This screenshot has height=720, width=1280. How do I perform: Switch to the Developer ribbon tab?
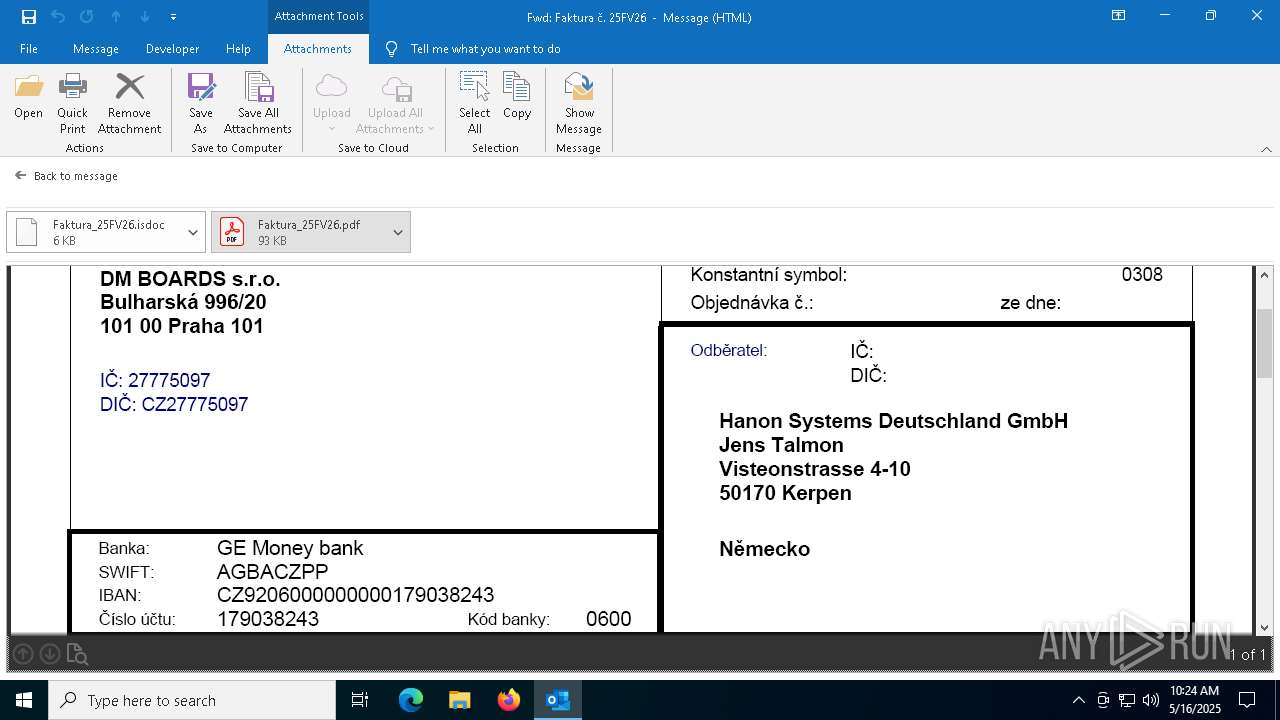pyautogui.click(x=172, y=48)
